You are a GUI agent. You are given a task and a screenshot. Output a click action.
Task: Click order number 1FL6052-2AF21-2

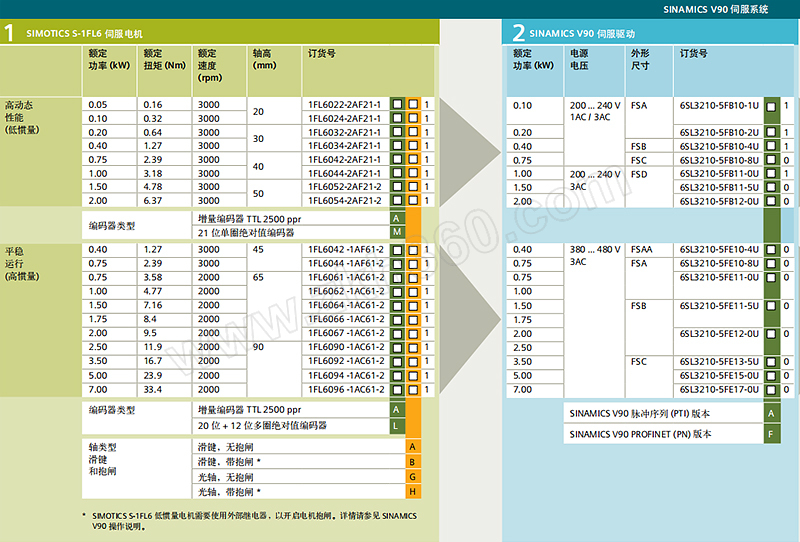344,186
